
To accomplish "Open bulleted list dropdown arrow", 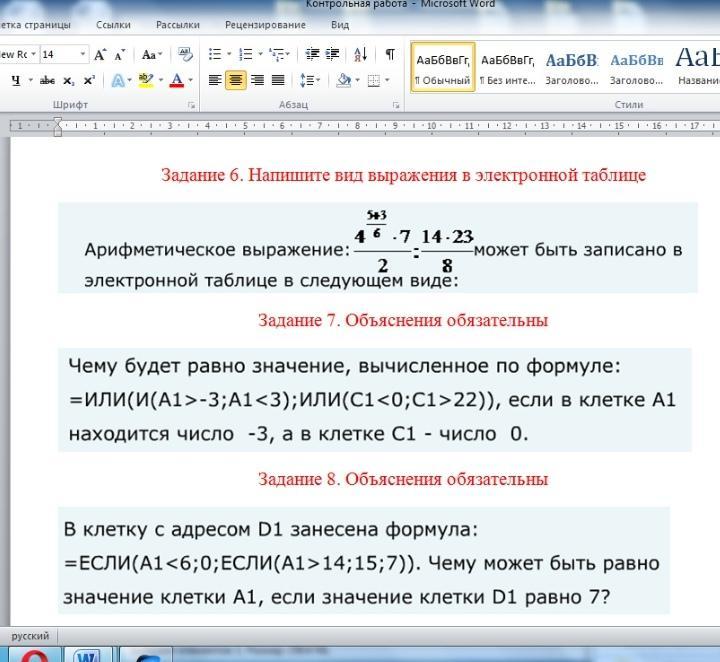I will 229,54.
